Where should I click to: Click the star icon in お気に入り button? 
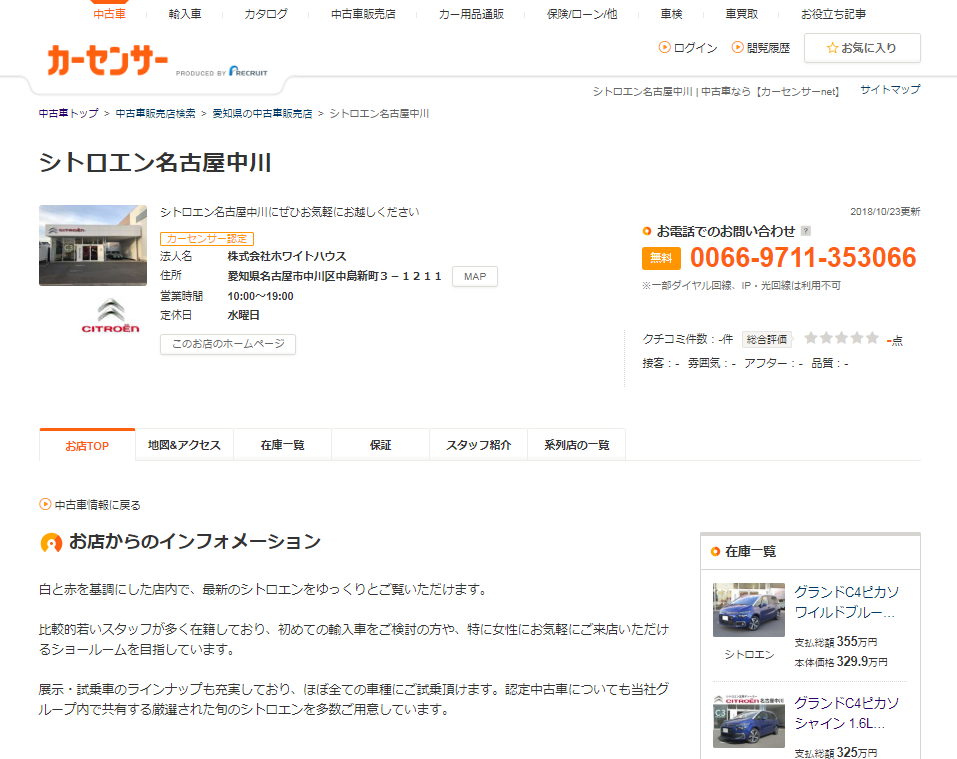832,48
